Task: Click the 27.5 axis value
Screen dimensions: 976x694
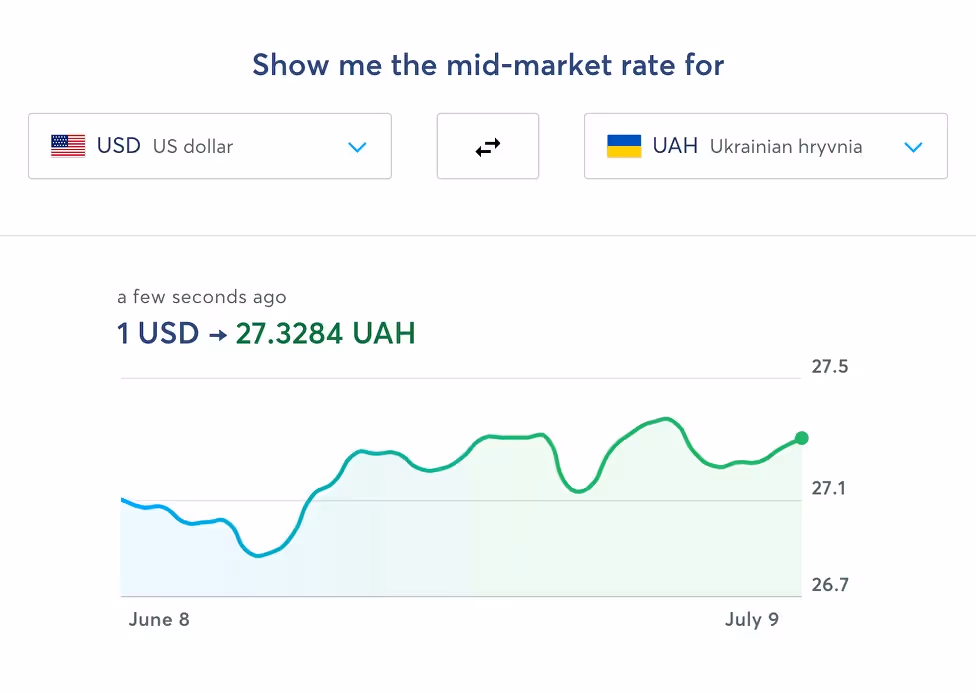Action: [x=831, y=366]
